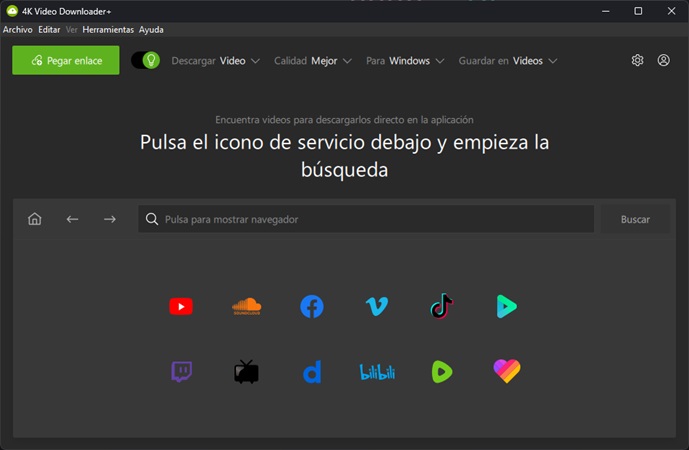Focus the Pulsa para mostrar navegador field
The height and width of the screenshot is (450, 689).
366,219
